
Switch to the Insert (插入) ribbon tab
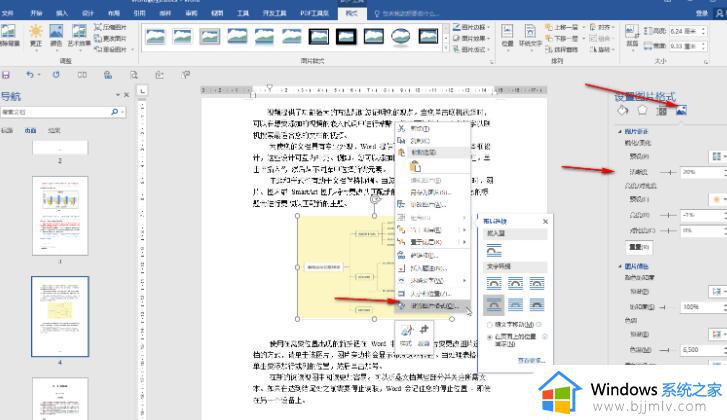[62, 13]
